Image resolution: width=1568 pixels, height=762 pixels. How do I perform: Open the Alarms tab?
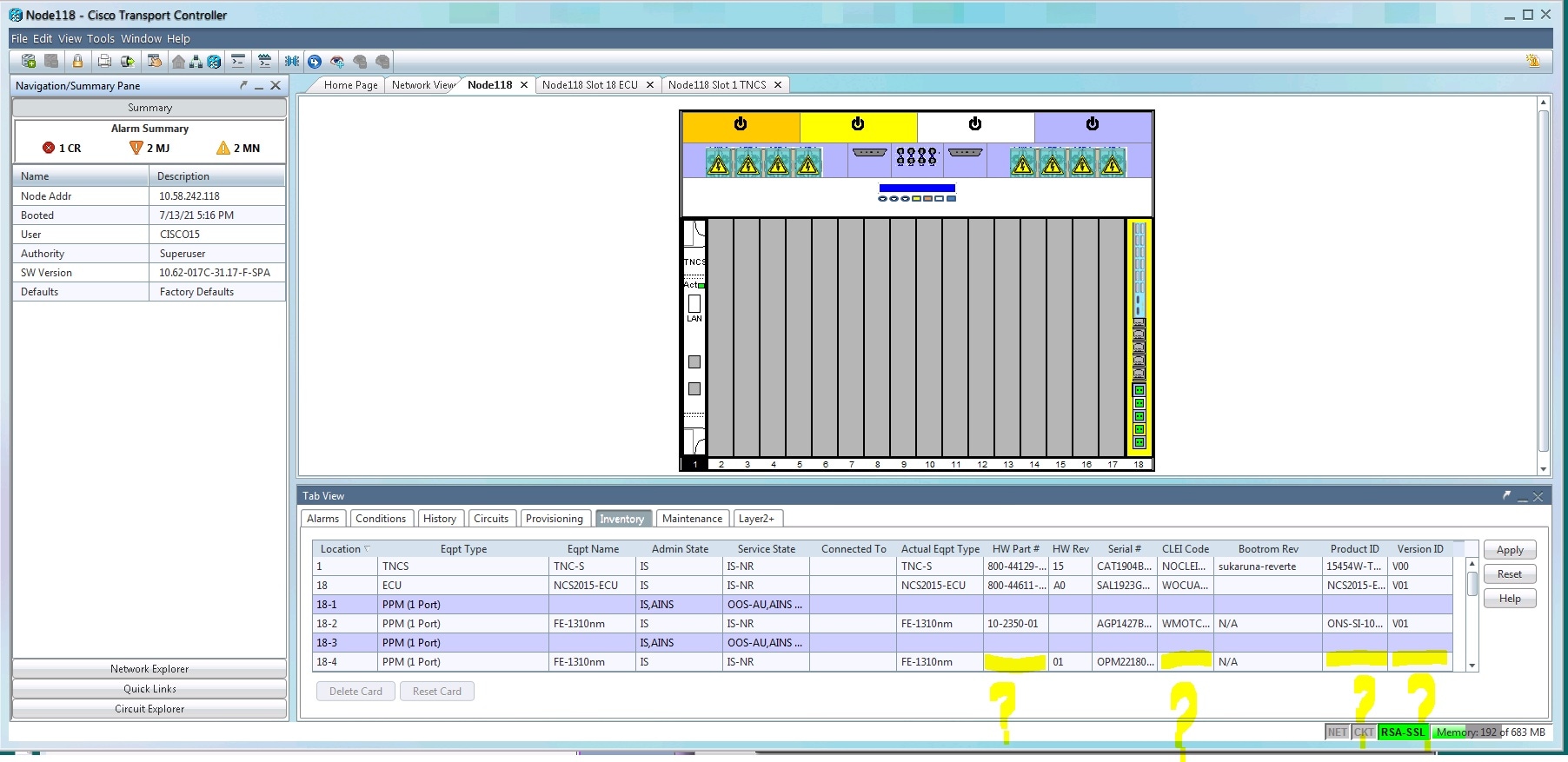322,519
